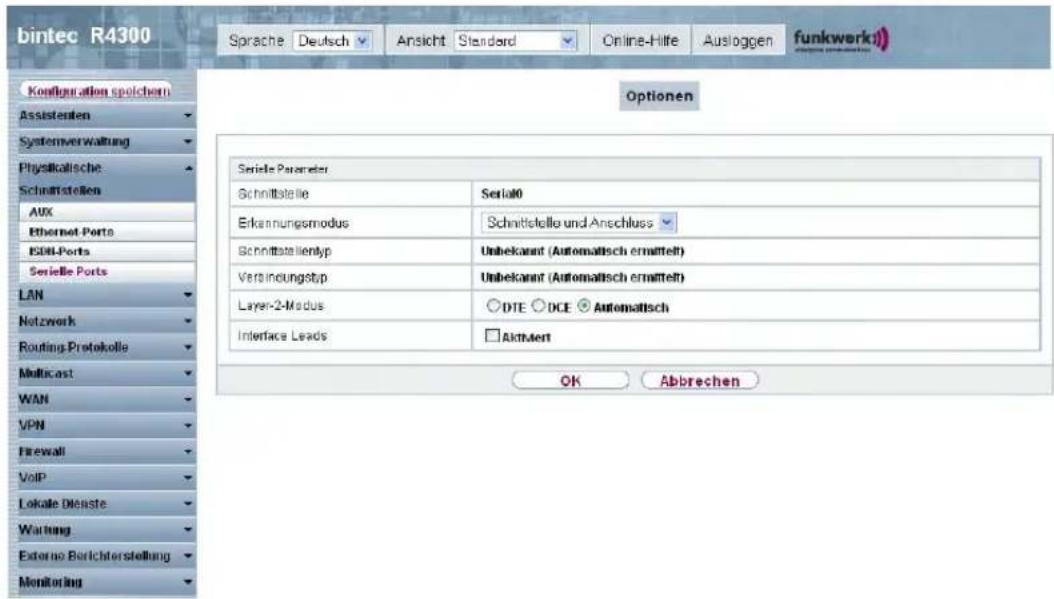Click the Layer-2-Modus label
1054x599 pixels.
click(280, 306)
